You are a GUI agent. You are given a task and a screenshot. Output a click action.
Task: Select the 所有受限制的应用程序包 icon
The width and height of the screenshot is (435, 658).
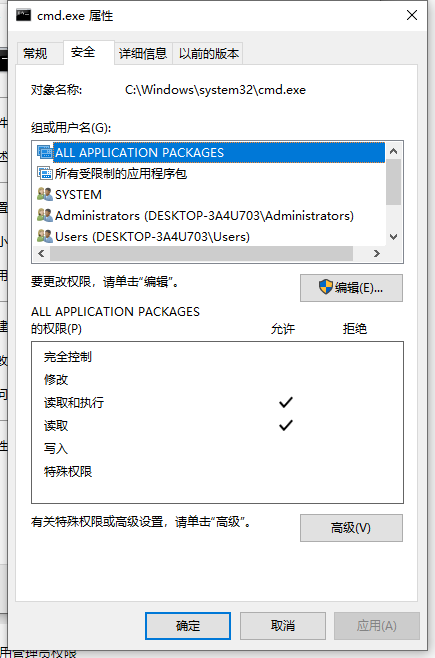[x=44, y=173]
